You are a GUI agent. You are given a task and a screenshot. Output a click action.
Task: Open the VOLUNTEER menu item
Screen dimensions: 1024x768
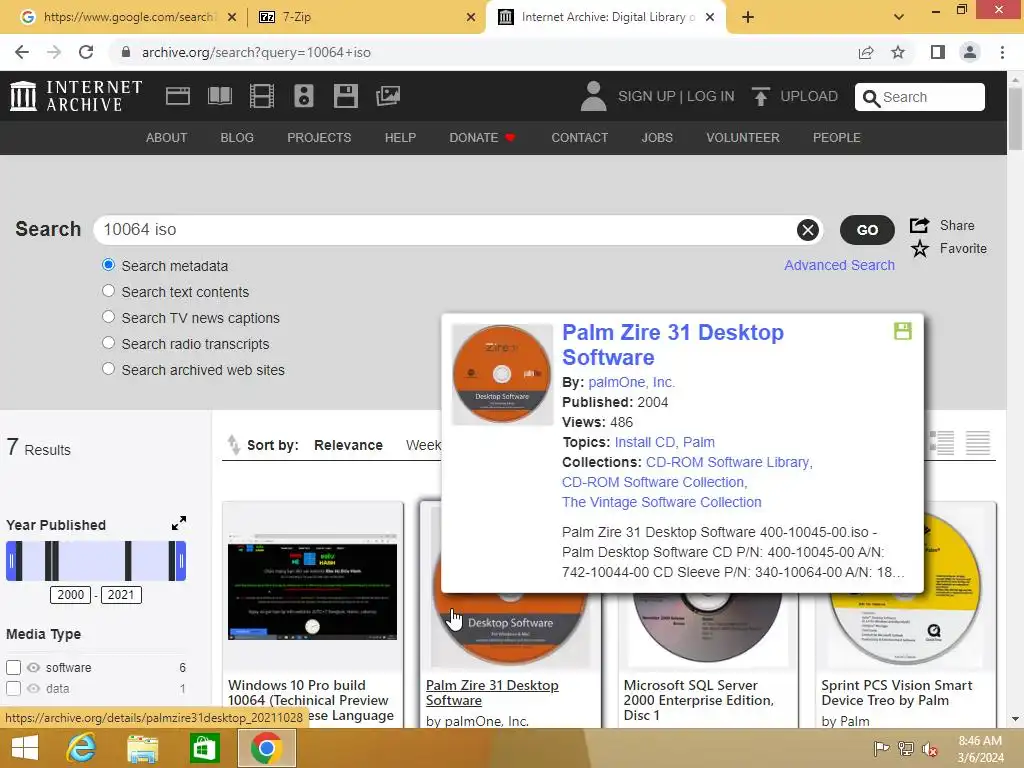pos(743,138)
